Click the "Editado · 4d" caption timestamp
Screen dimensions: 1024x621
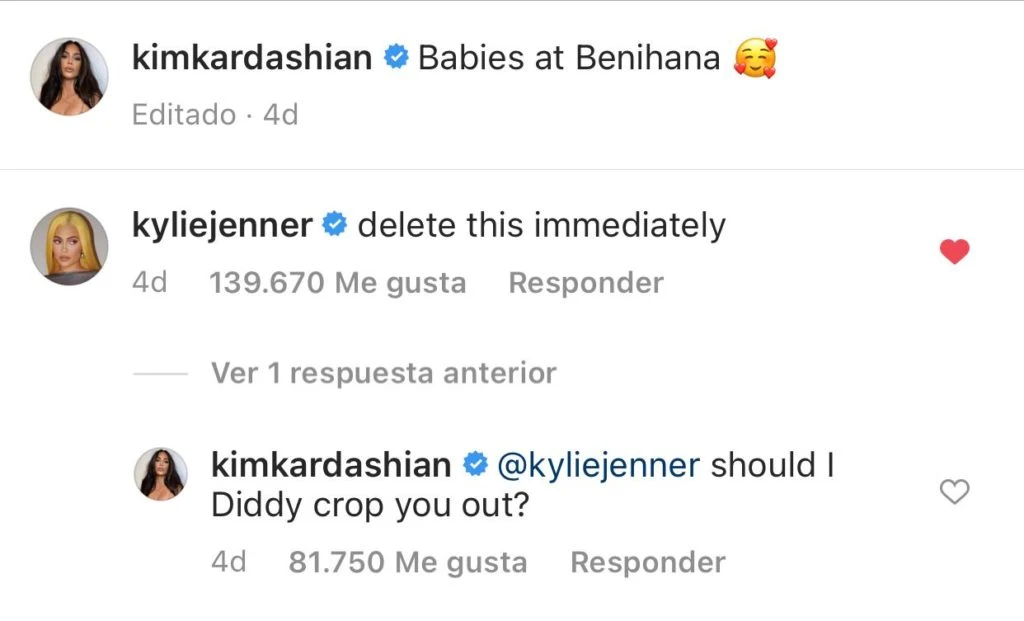215,115
